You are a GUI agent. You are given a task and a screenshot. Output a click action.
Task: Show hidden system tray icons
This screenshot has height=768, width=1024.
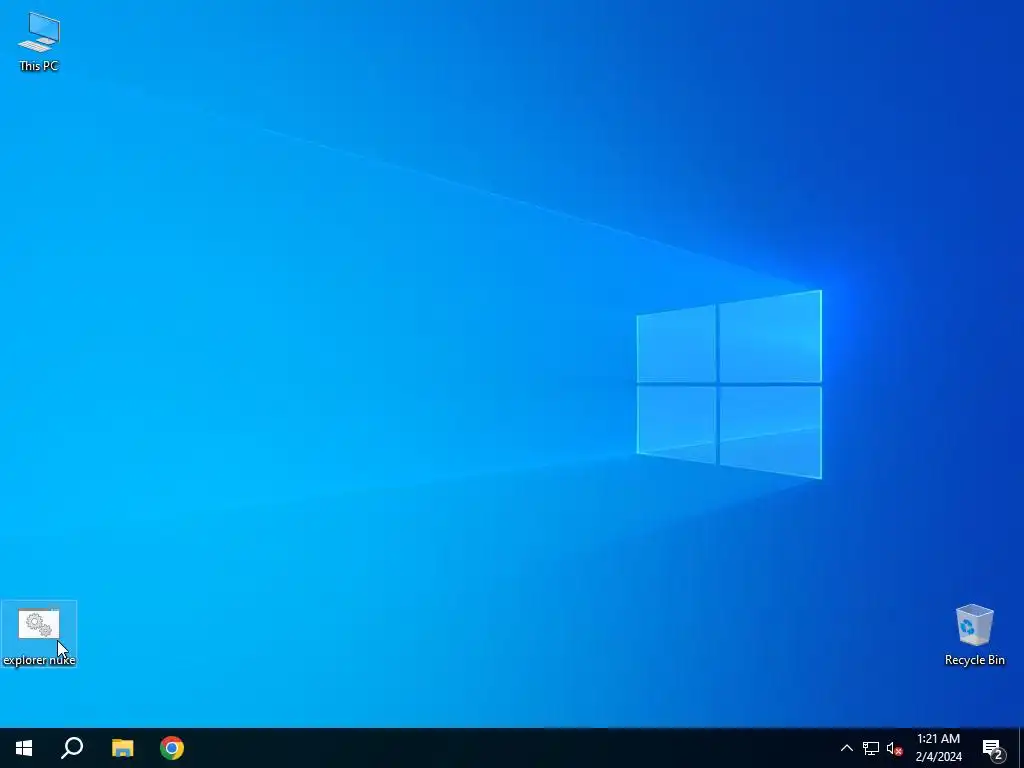pos(846,748)
